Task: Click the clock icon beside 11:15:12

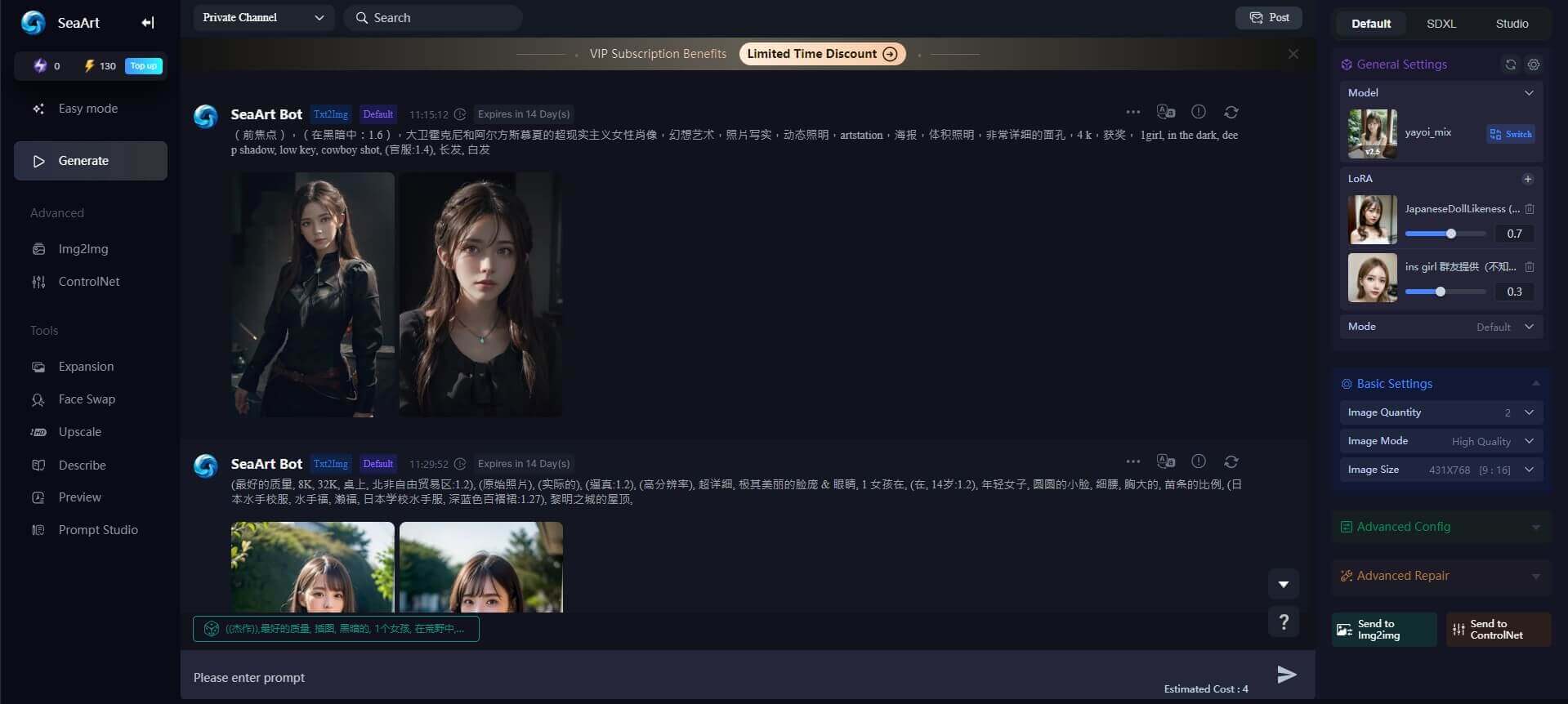Action: point(460,114)
